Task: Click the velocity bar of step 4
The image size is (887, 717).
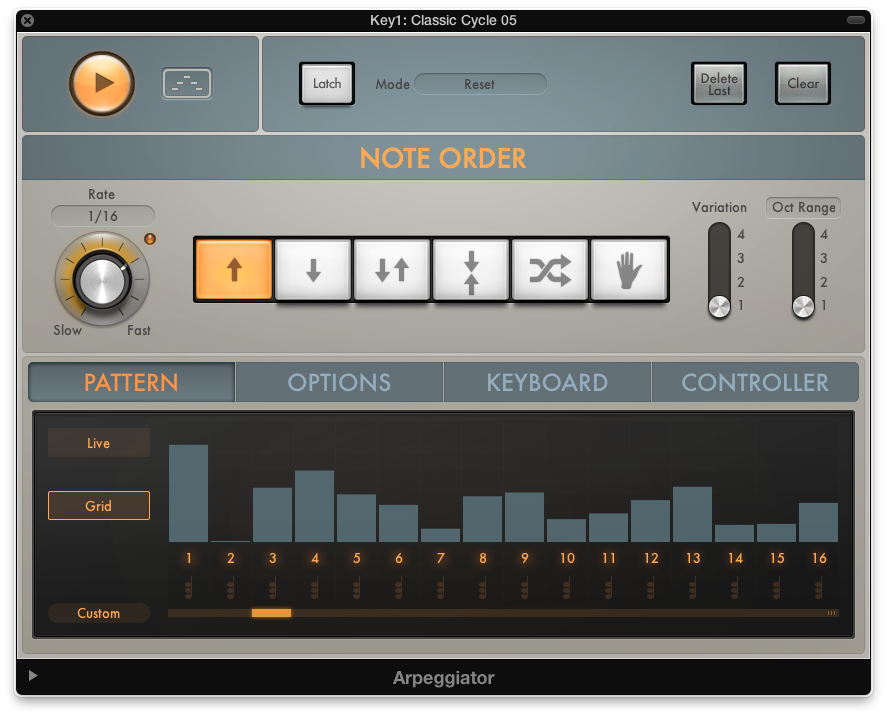Action: coord(315,506)
